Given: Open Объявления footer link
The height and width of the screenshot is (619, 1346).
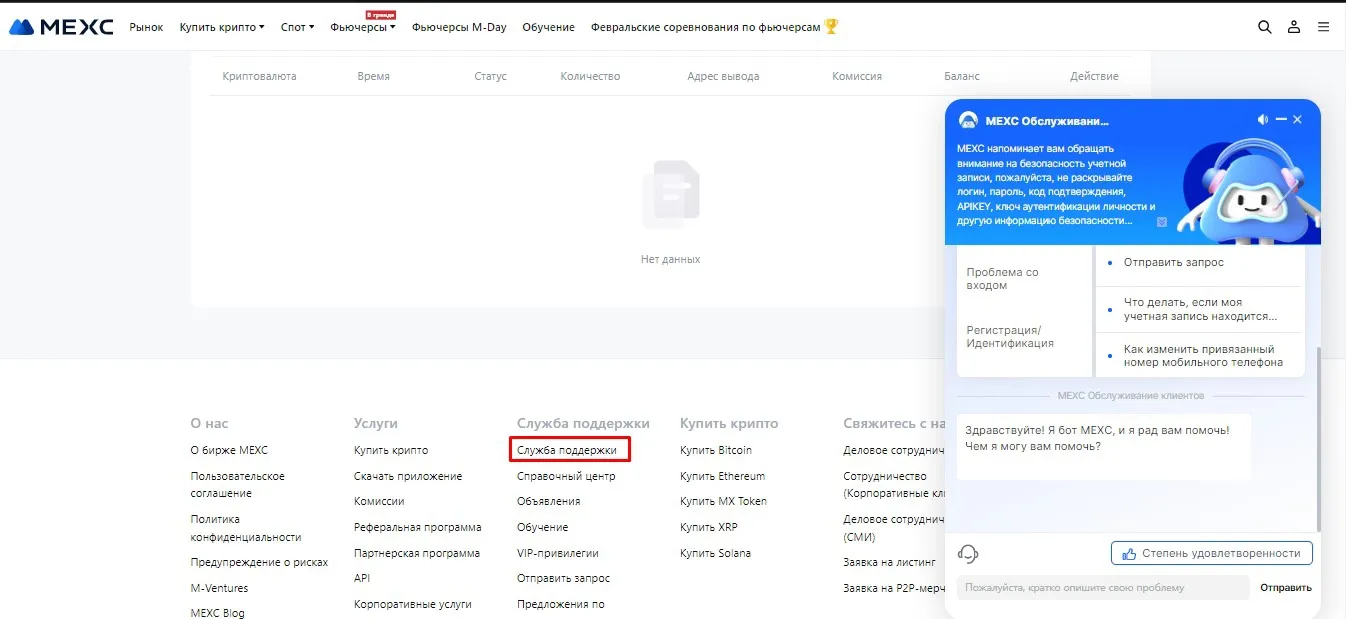Looking at the screenshot, I should [548, 501].
